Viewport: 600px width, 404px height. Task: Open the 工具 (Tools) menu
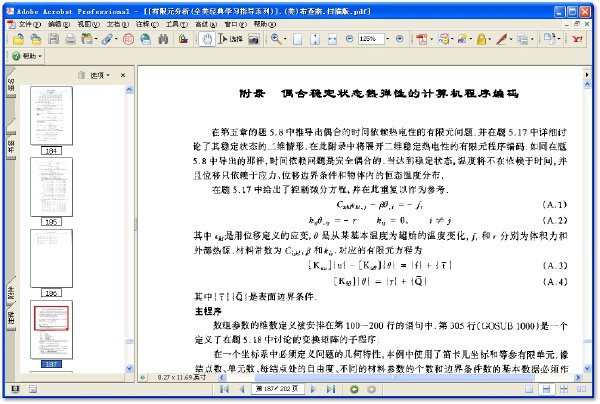[x=176, y=24]
